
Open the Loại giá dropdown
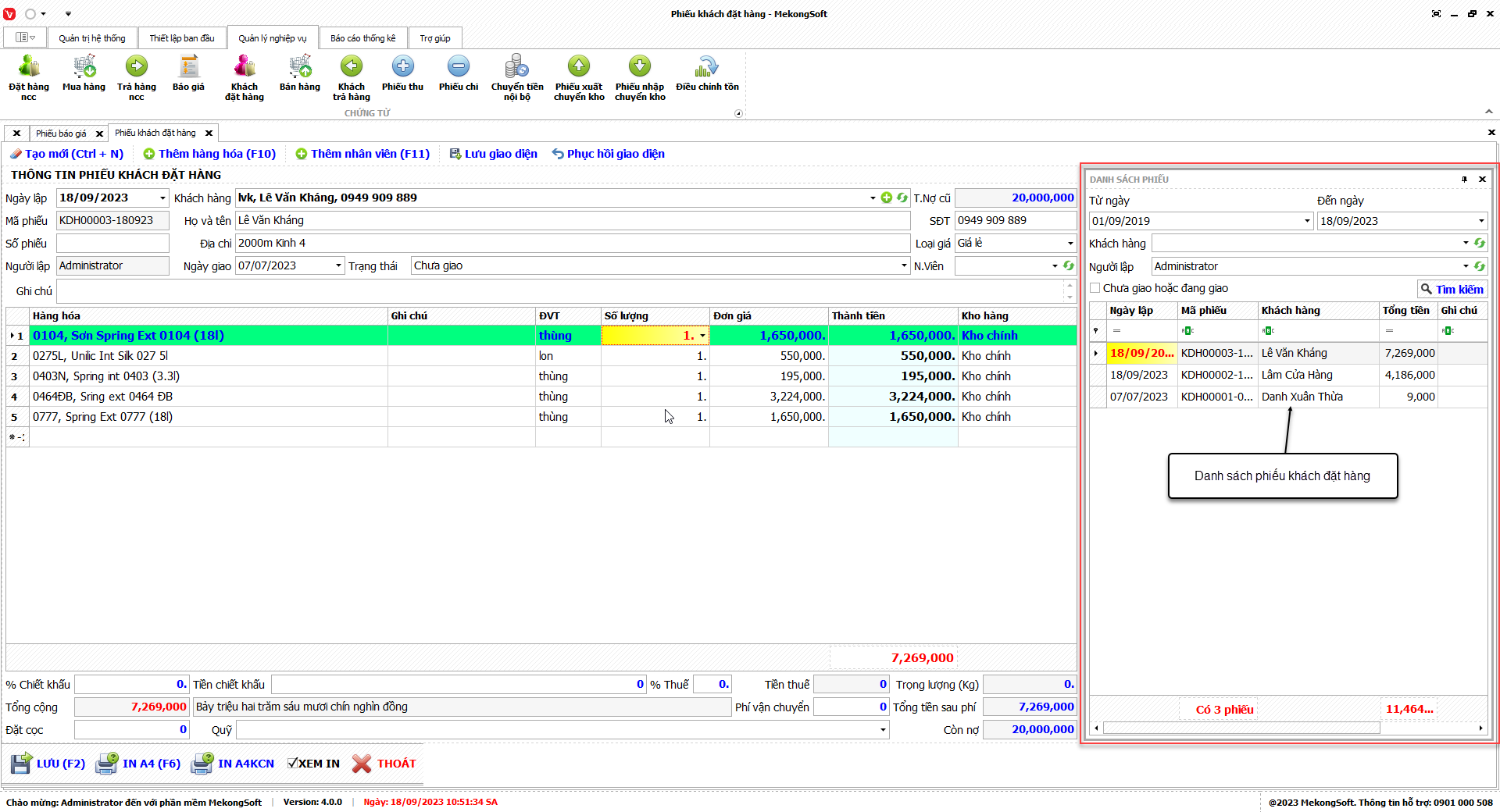[x=1070, y=244]
